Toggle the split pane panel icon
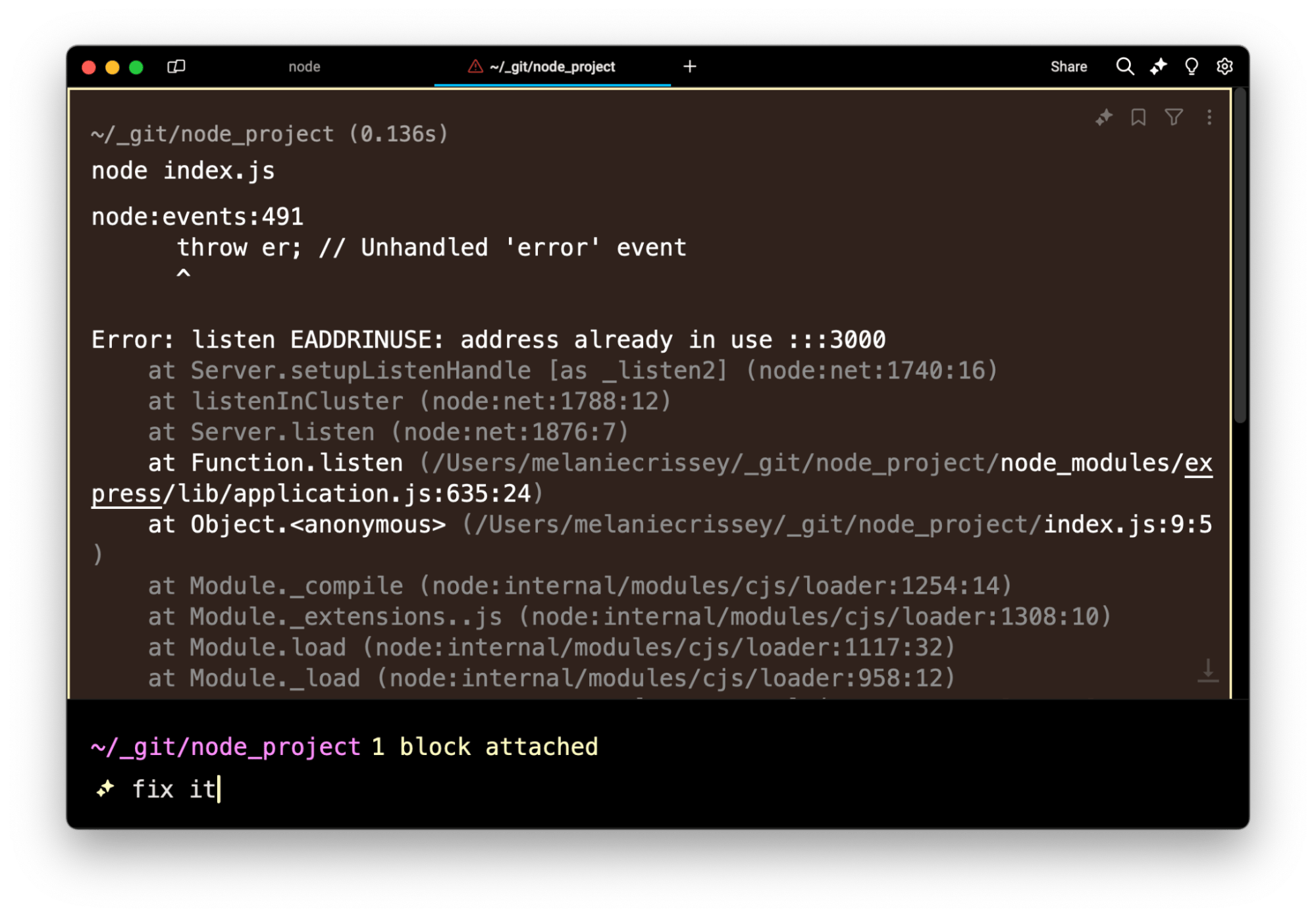Screen dimensions: 1316x917 click(176, 66)
